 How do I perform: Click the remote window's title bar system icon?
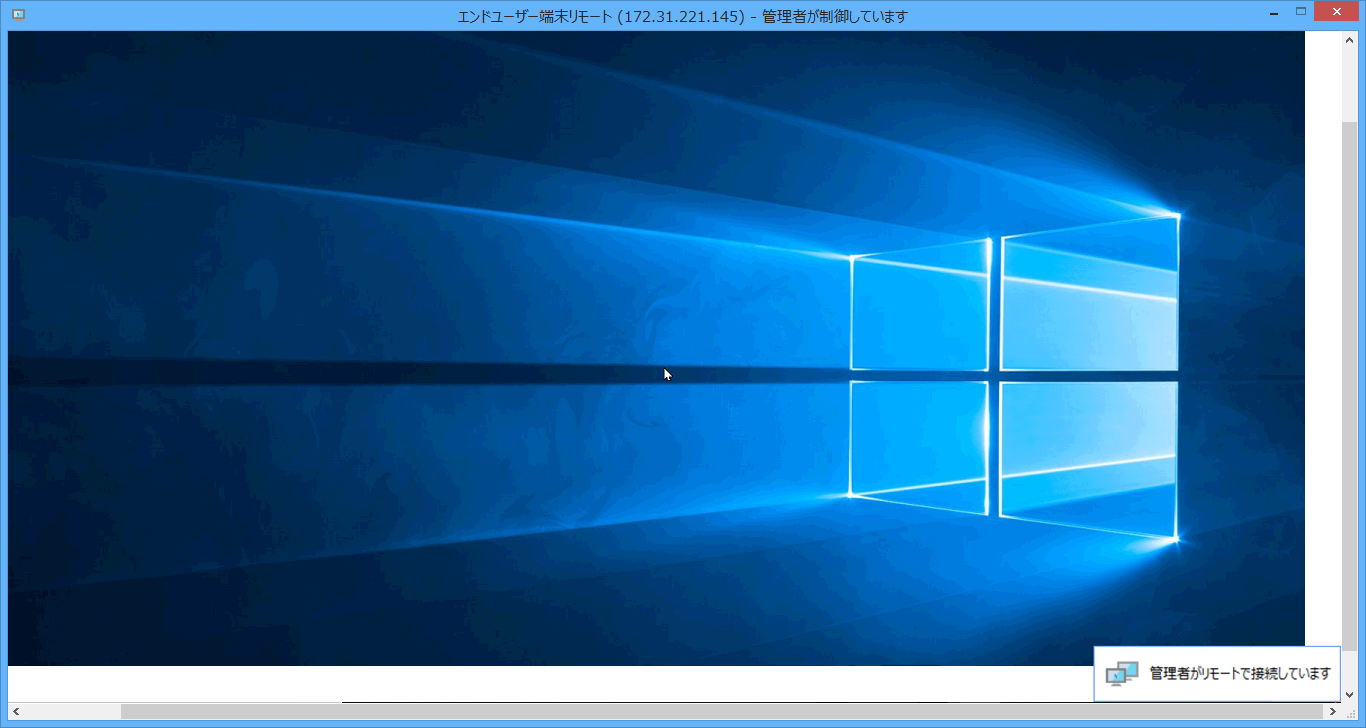coord(17,15)
